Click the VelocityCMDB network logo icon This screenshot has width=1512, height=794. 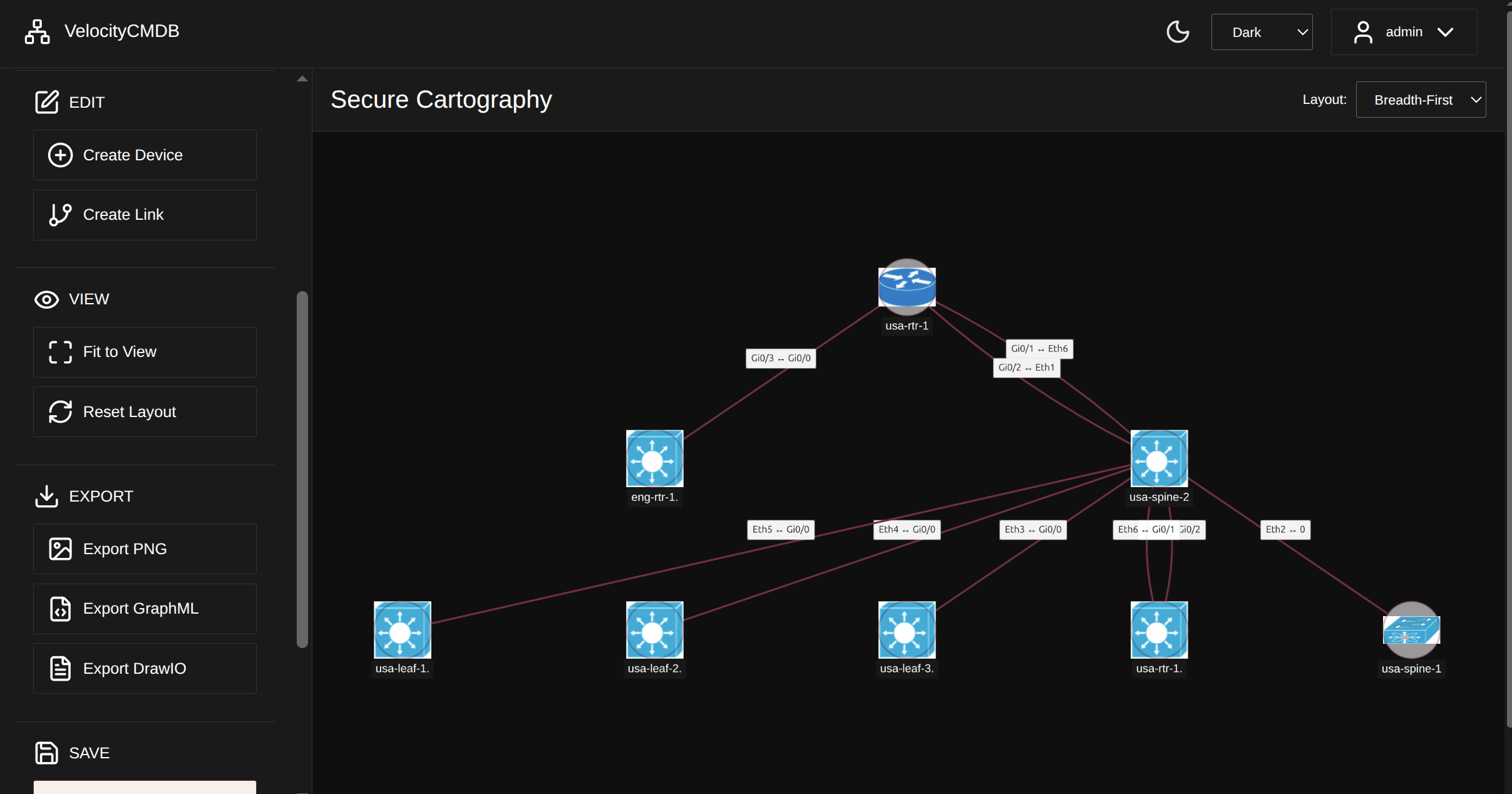[37, 31]
